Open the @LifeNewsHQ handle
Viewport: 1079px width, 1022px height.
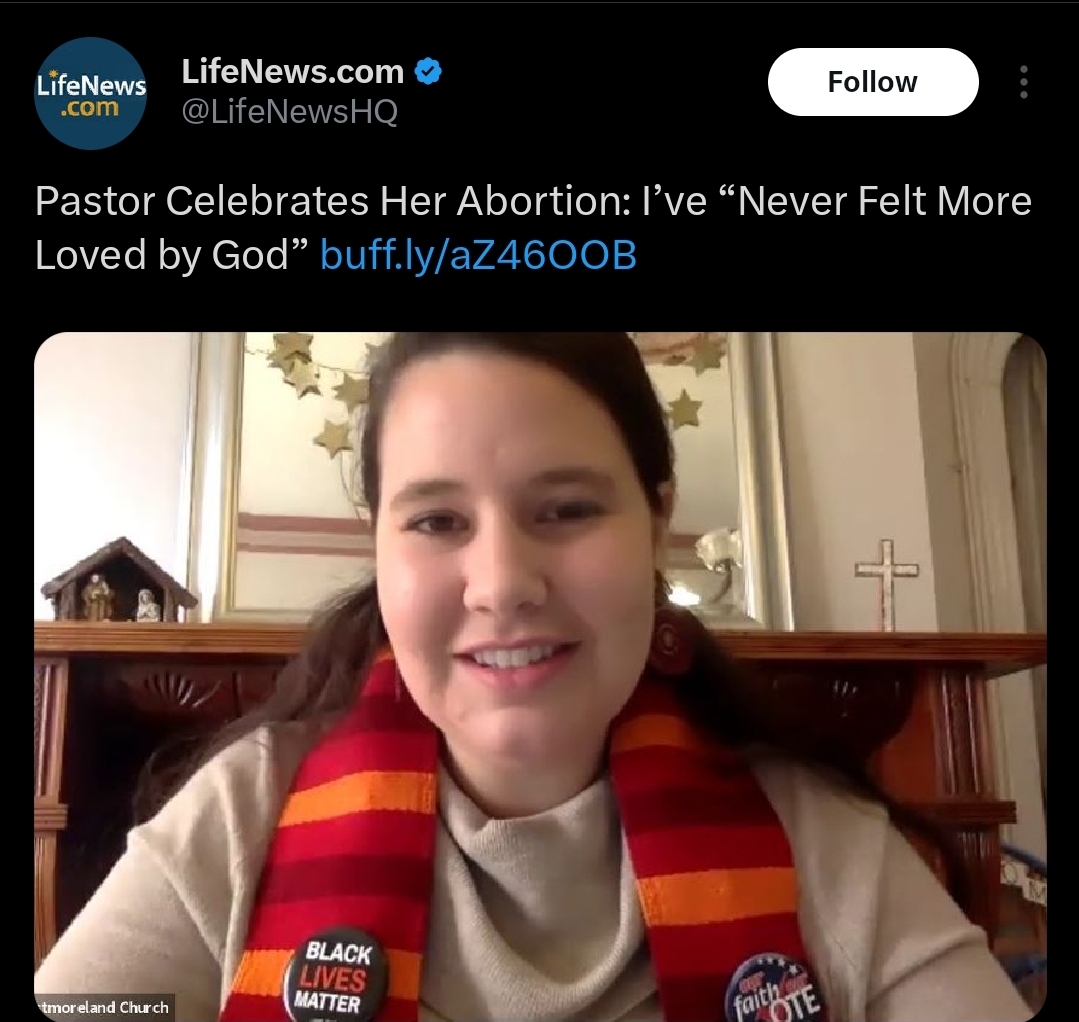tap(289, 111)
